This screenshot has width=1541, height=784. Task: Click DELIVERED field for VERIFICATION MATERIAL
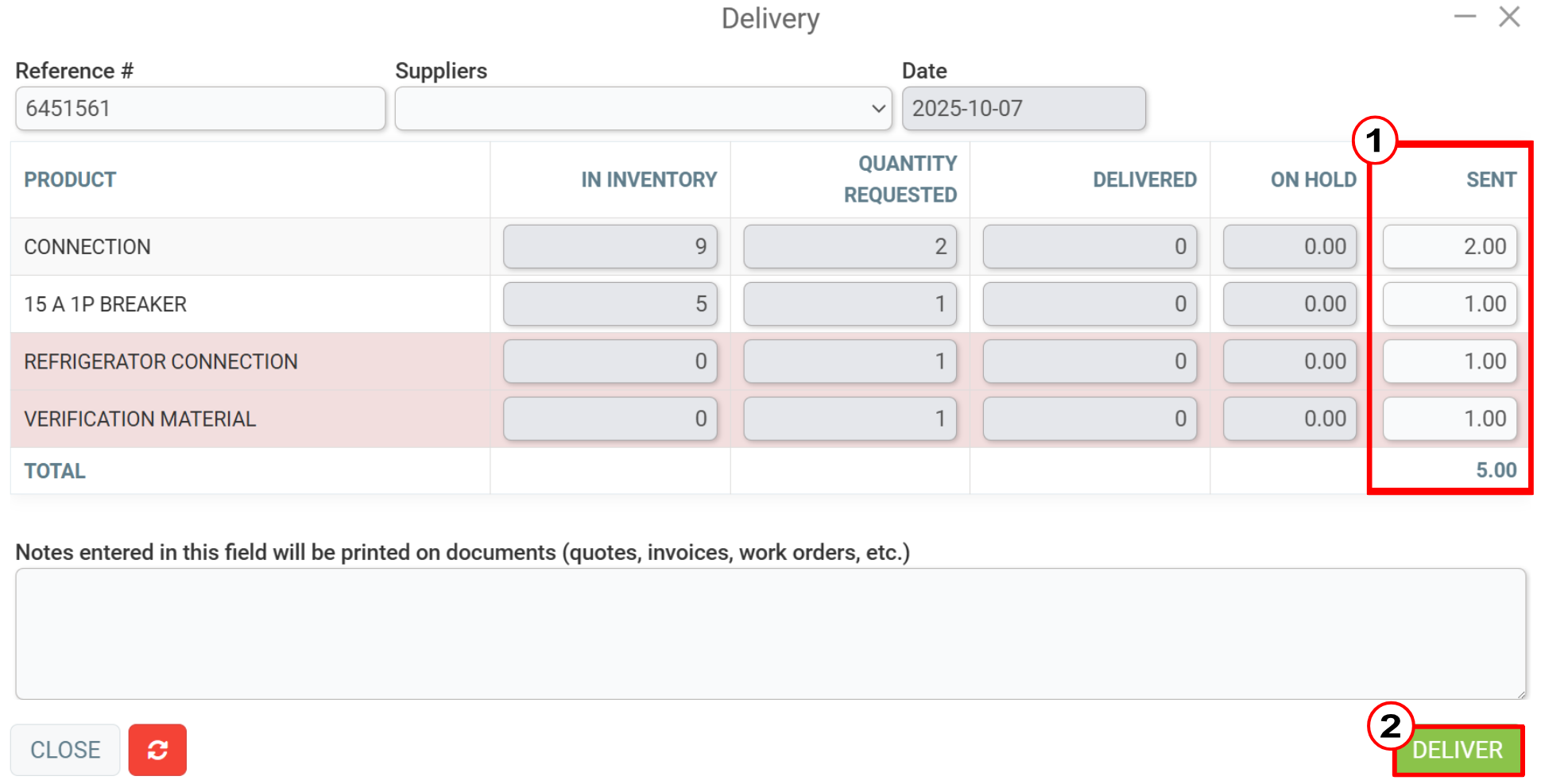click(x=1090, y=419)
